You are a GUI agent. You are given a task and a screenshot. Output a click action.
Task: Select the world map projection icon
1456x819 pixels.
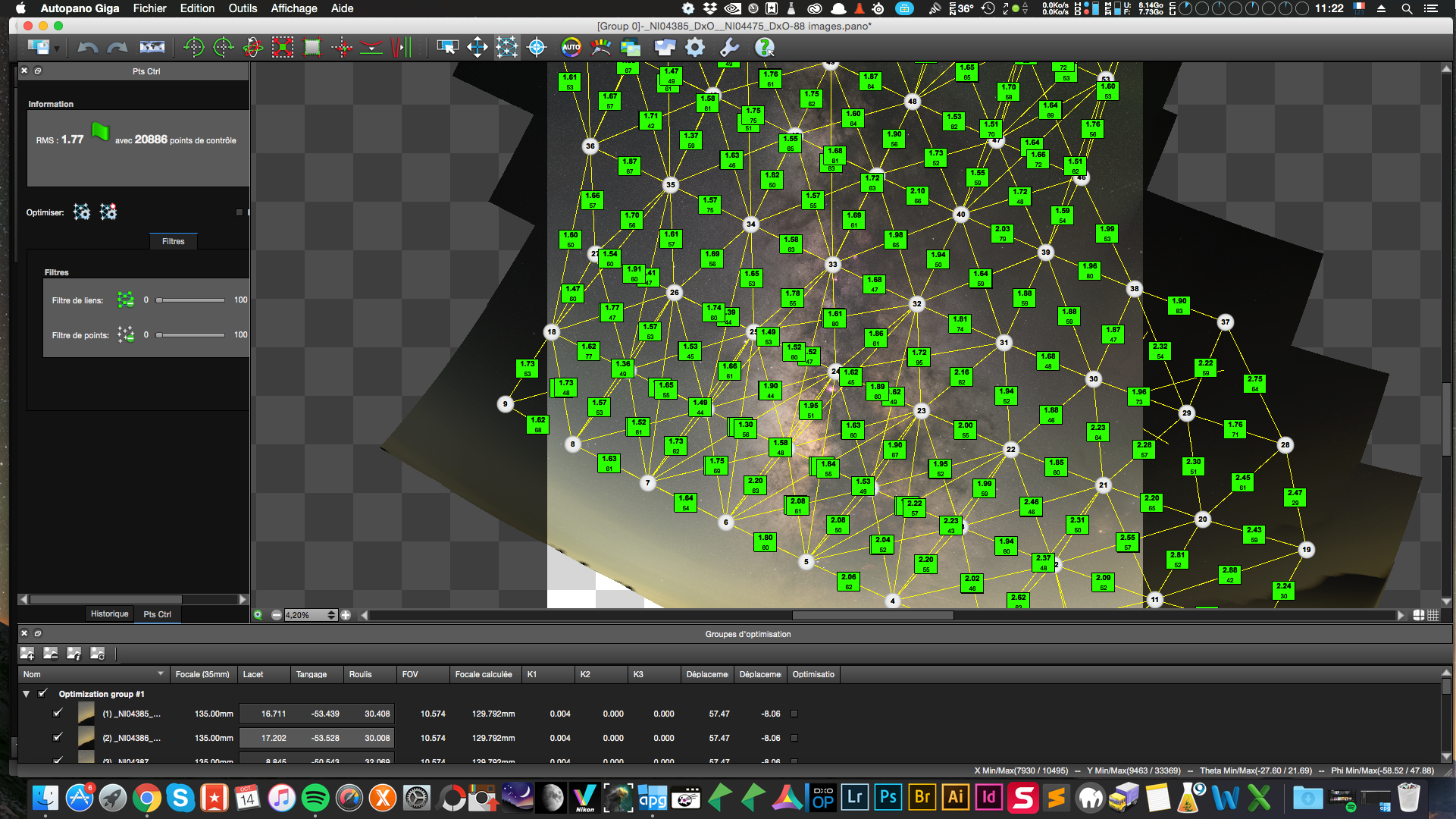152,48
